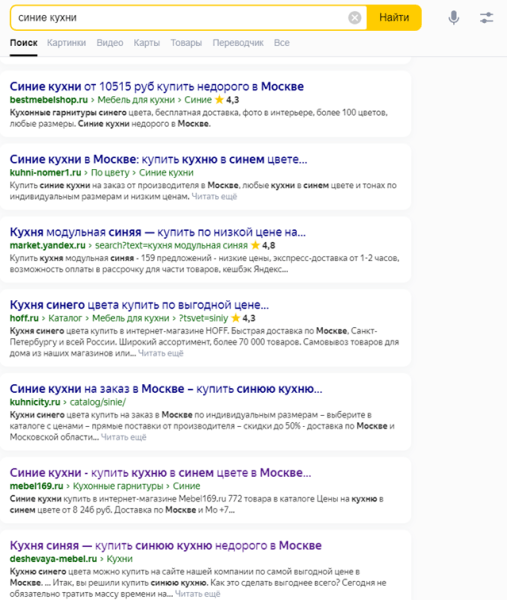This screenshot has width=507, height=600.
Task: Open the Карты tab
Action: point(147,43)
